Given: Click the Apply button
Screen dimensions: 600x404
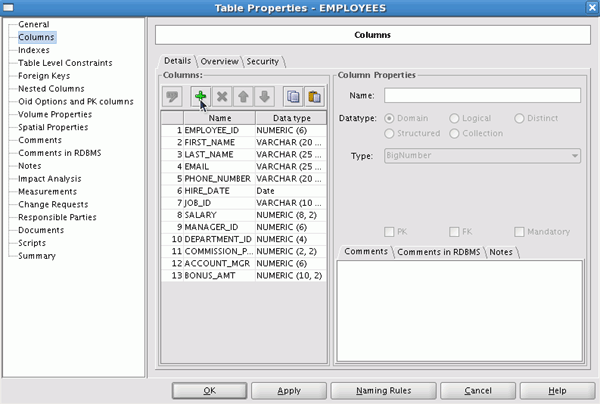Looking at the screenshot, I should pyautogui.click(x=289, y=391).
